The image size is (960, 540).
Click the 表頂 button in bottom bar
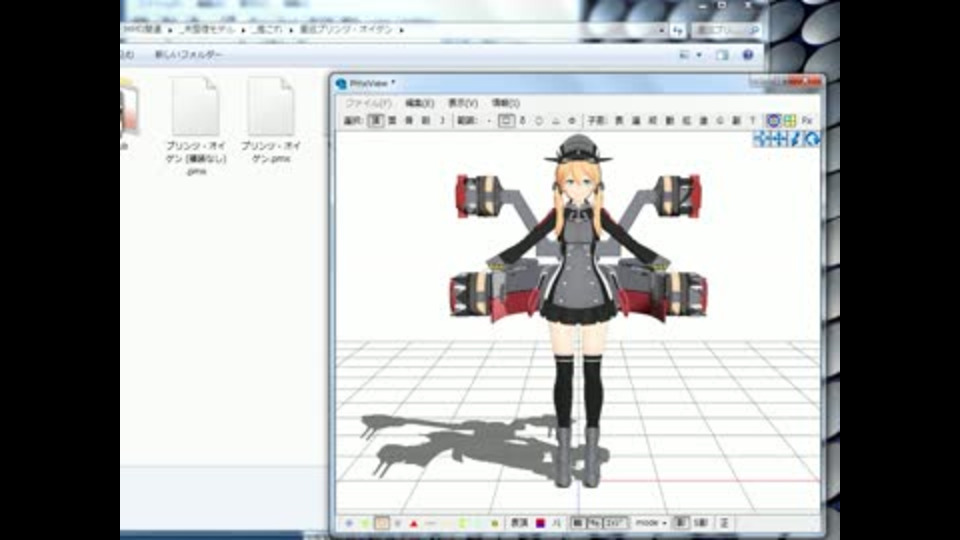click(519, 523)
